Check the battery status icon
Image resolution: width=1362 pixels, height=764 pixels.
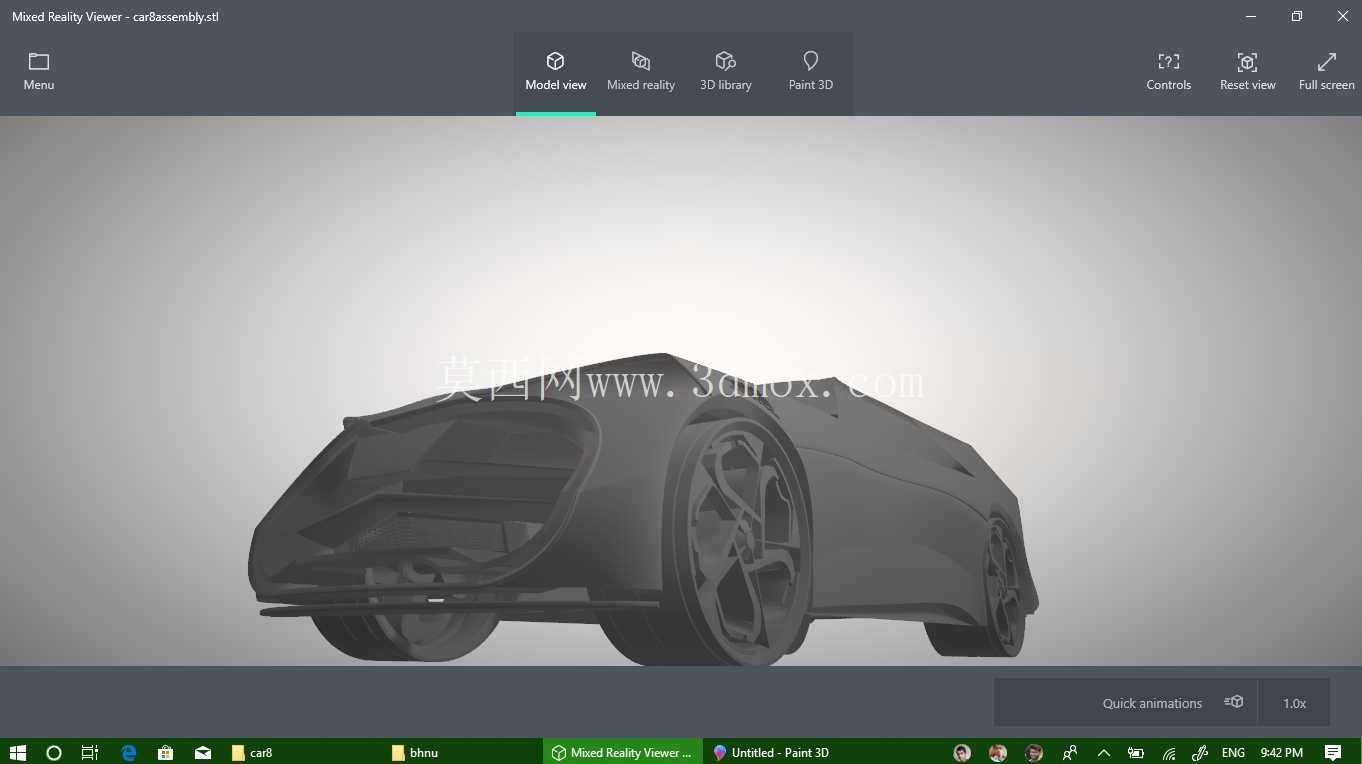[1136, 752]
